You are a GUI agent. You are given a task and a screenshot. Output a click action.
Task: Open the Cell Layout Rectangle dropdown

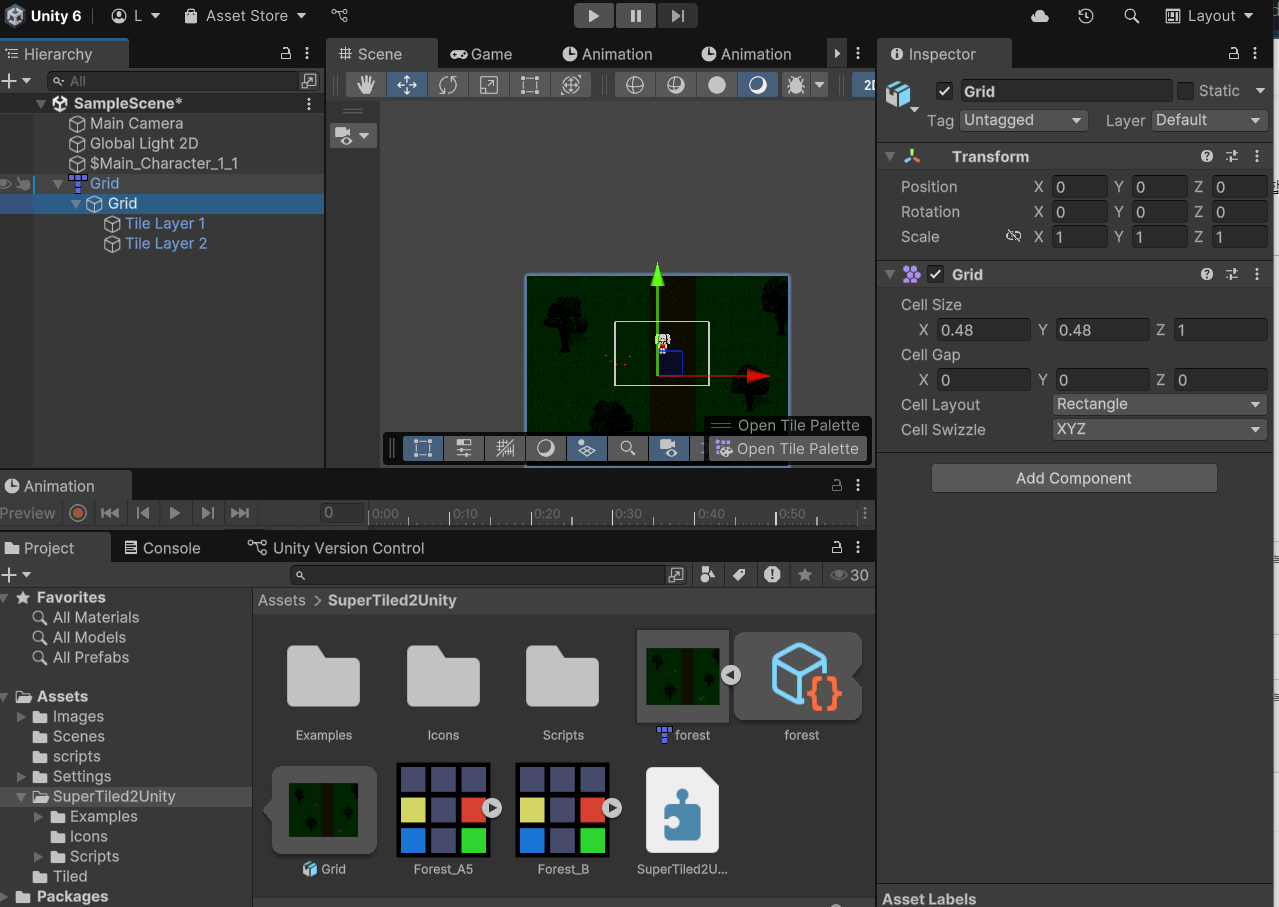1160,404
